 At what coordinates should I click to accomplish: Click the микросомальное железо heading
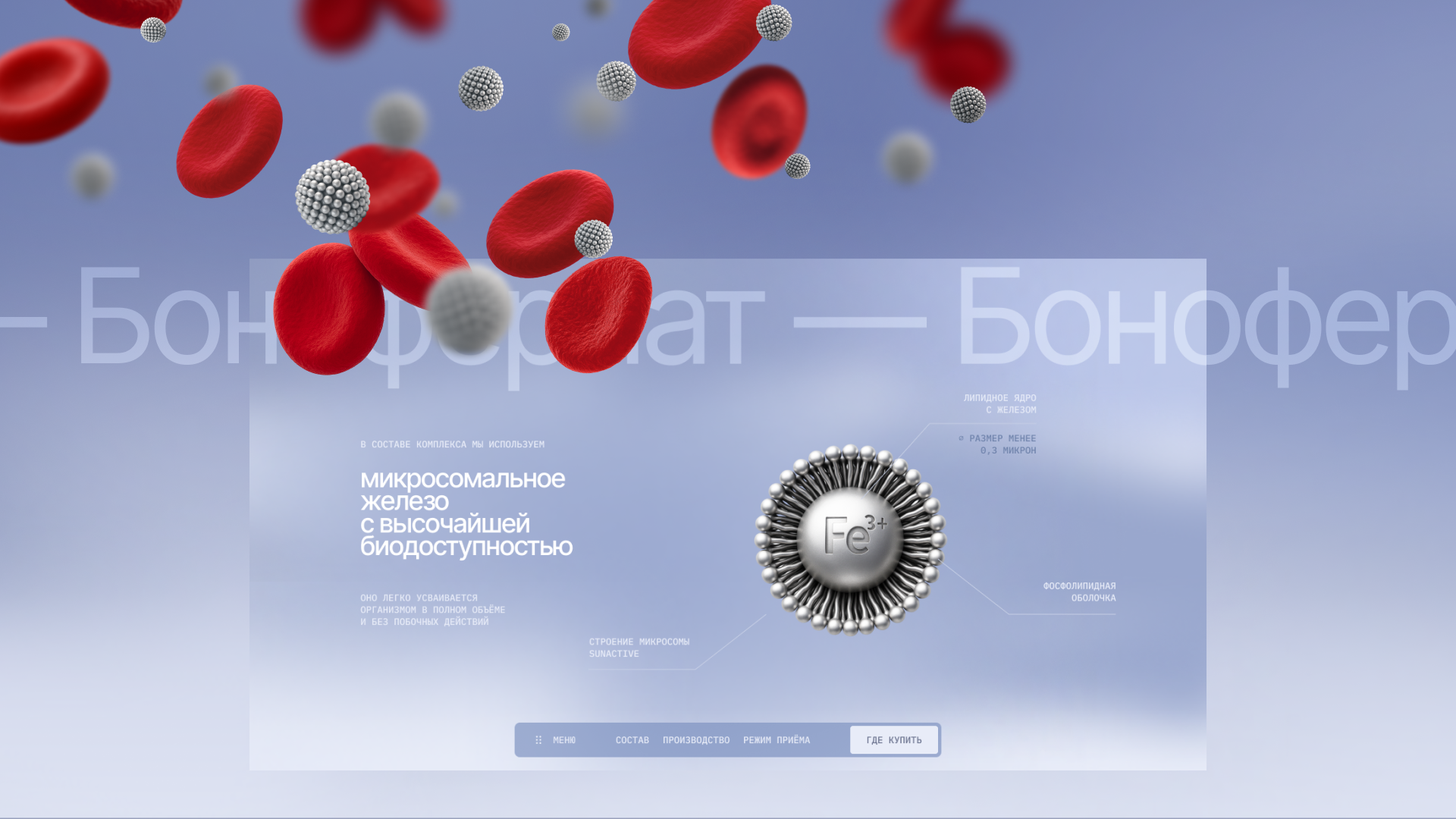pos(462,490)
